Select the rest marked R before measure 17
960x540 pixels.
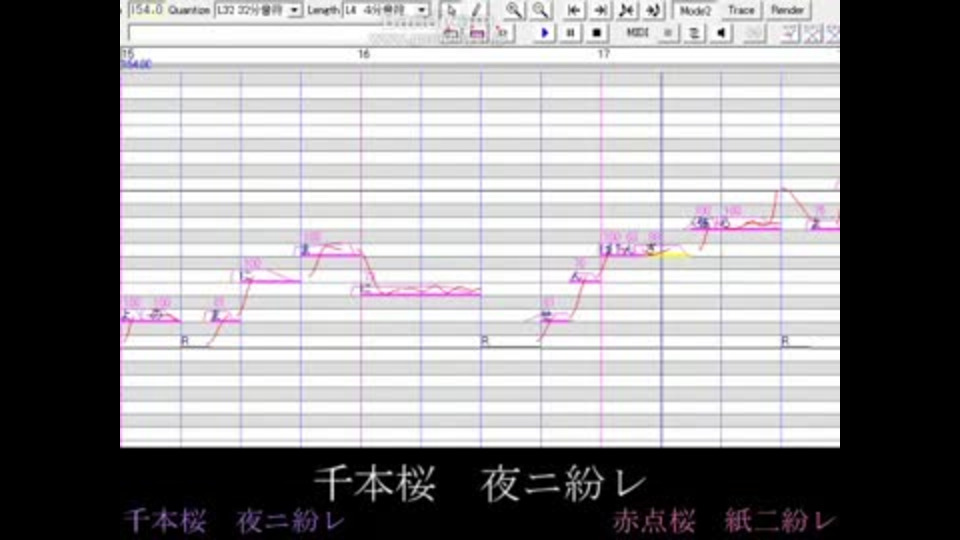pos(511,342)
